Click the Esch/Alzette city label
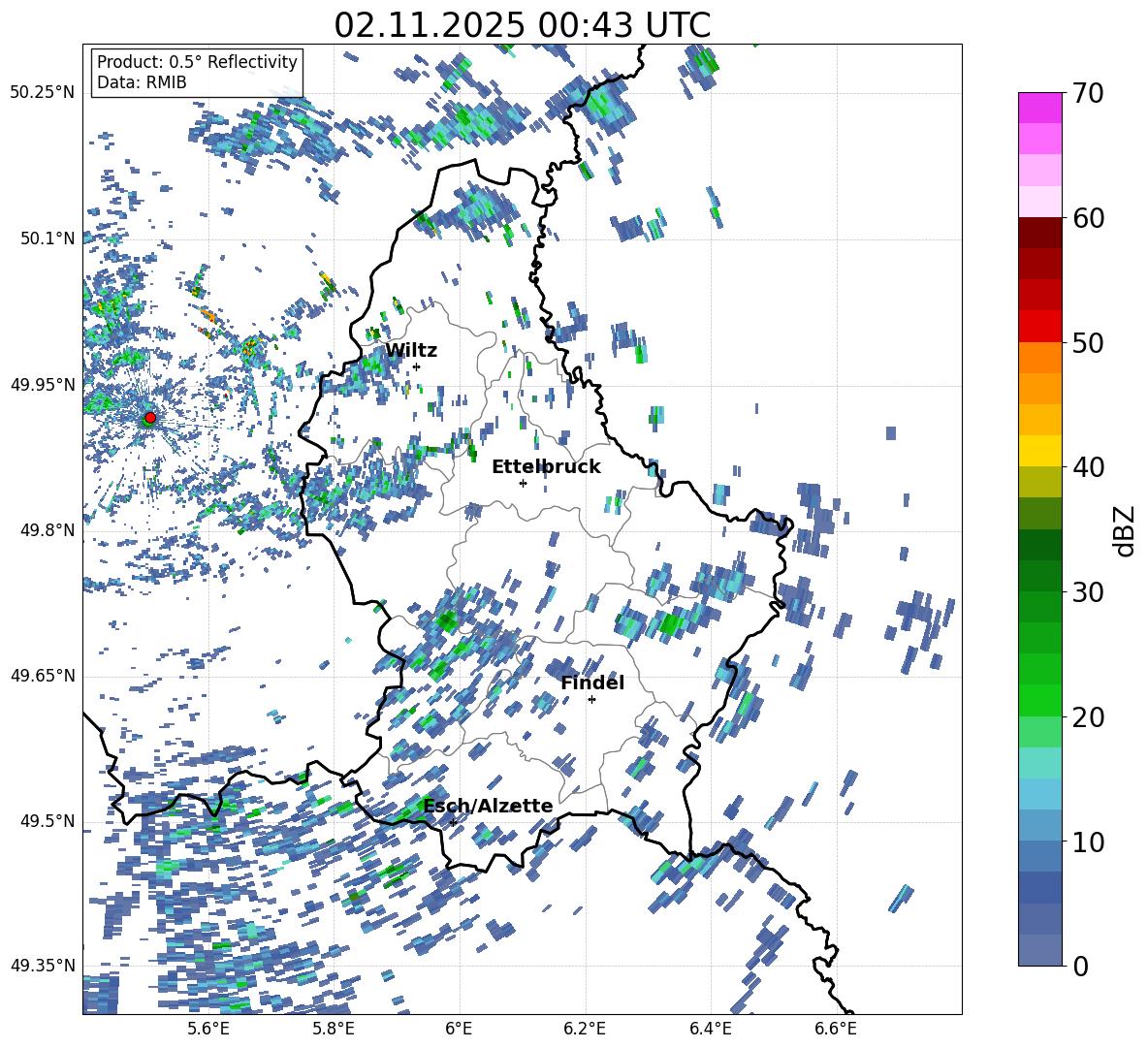Viewport: 1148px width, 1048px height. point(488,807)
